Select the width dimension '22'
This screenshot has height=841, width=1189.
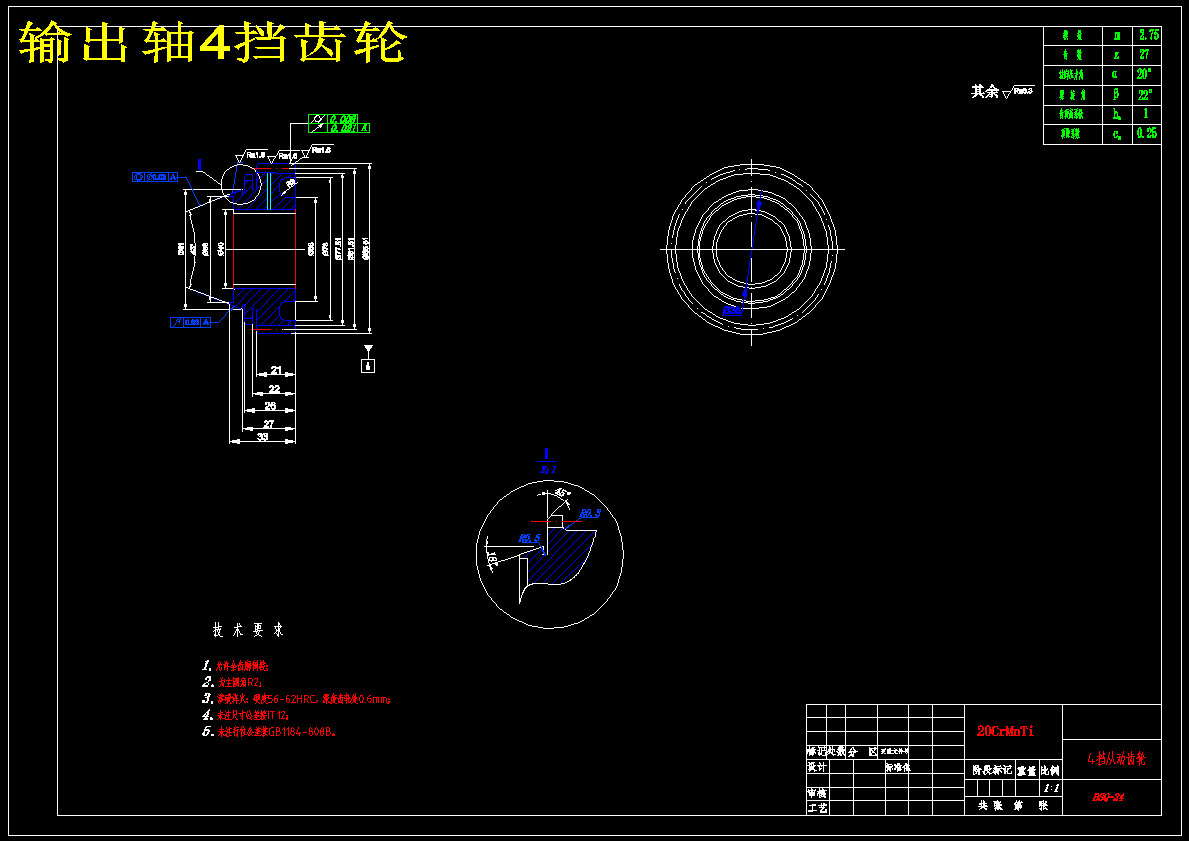[x=275, y=389]
